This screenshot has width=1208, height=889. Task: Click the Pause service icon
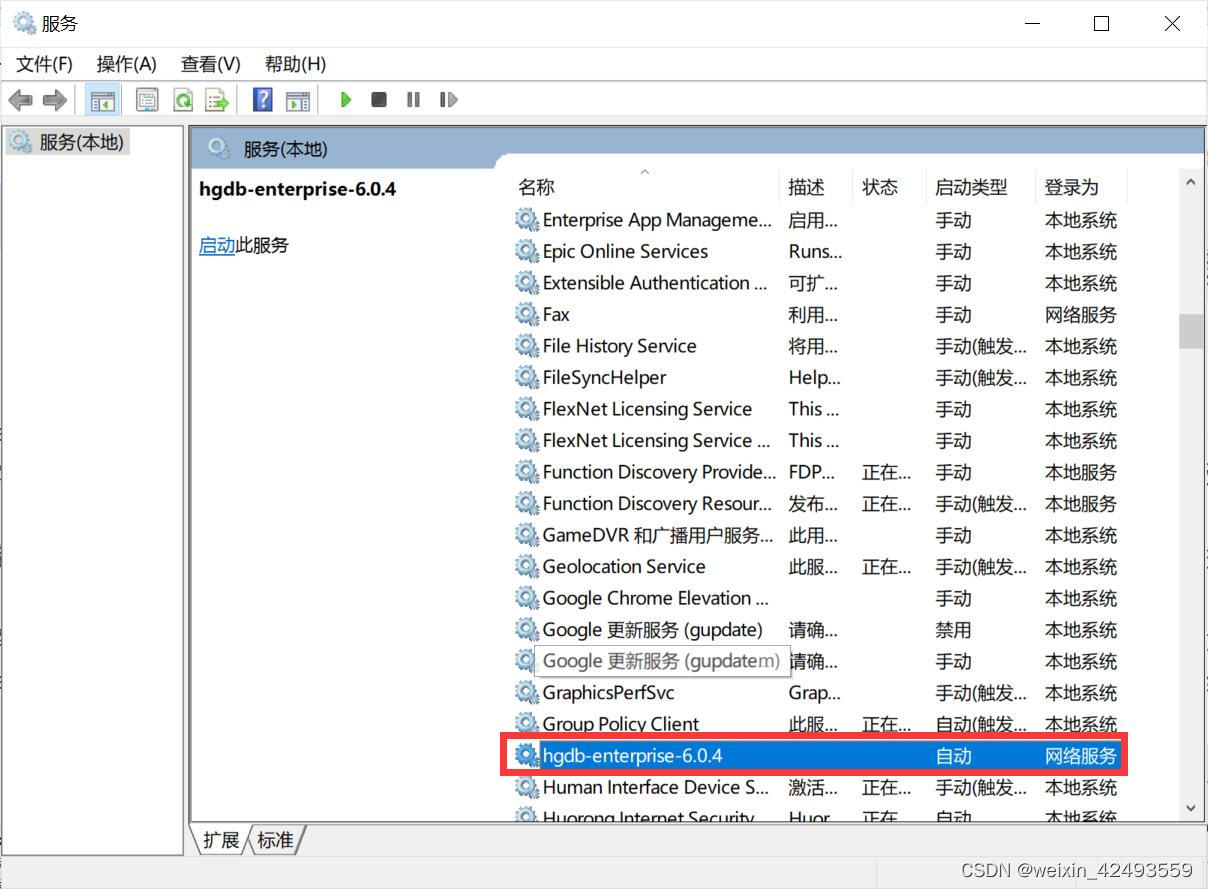click(413, 100)
